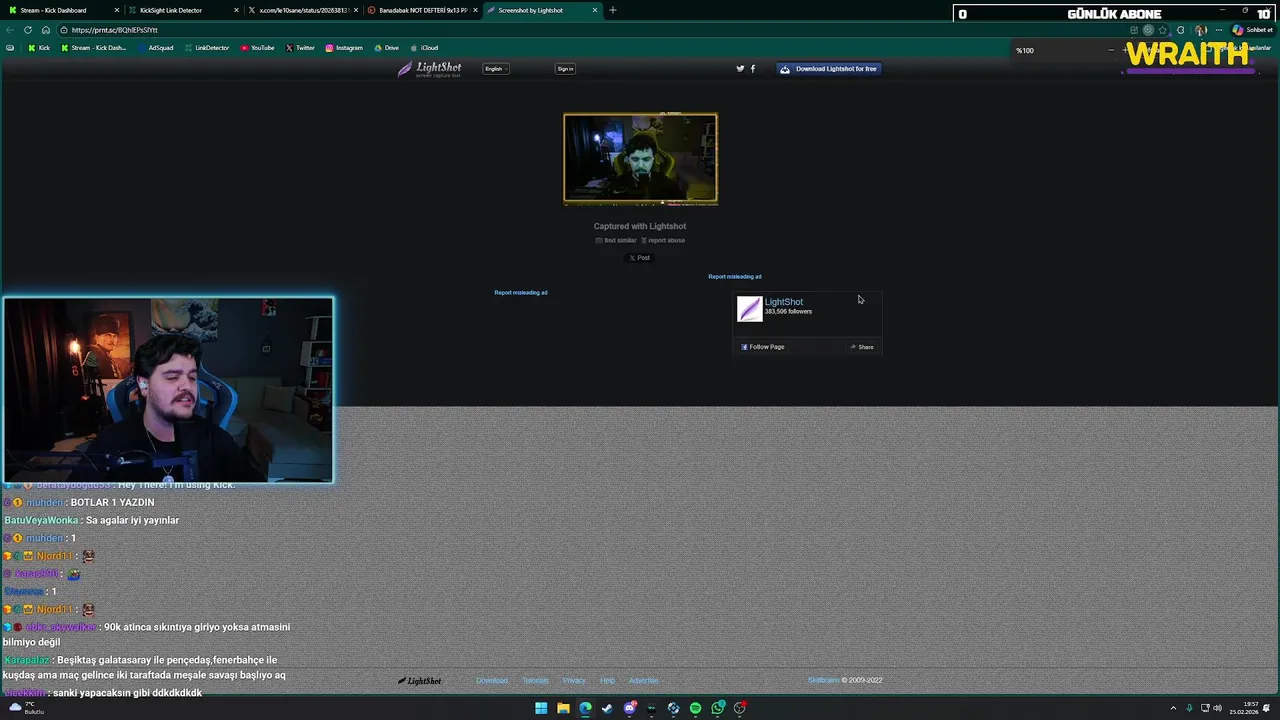Open the English language dropdown
Viewport: 1280px width, 720px height.
click(x=496, y=69)
